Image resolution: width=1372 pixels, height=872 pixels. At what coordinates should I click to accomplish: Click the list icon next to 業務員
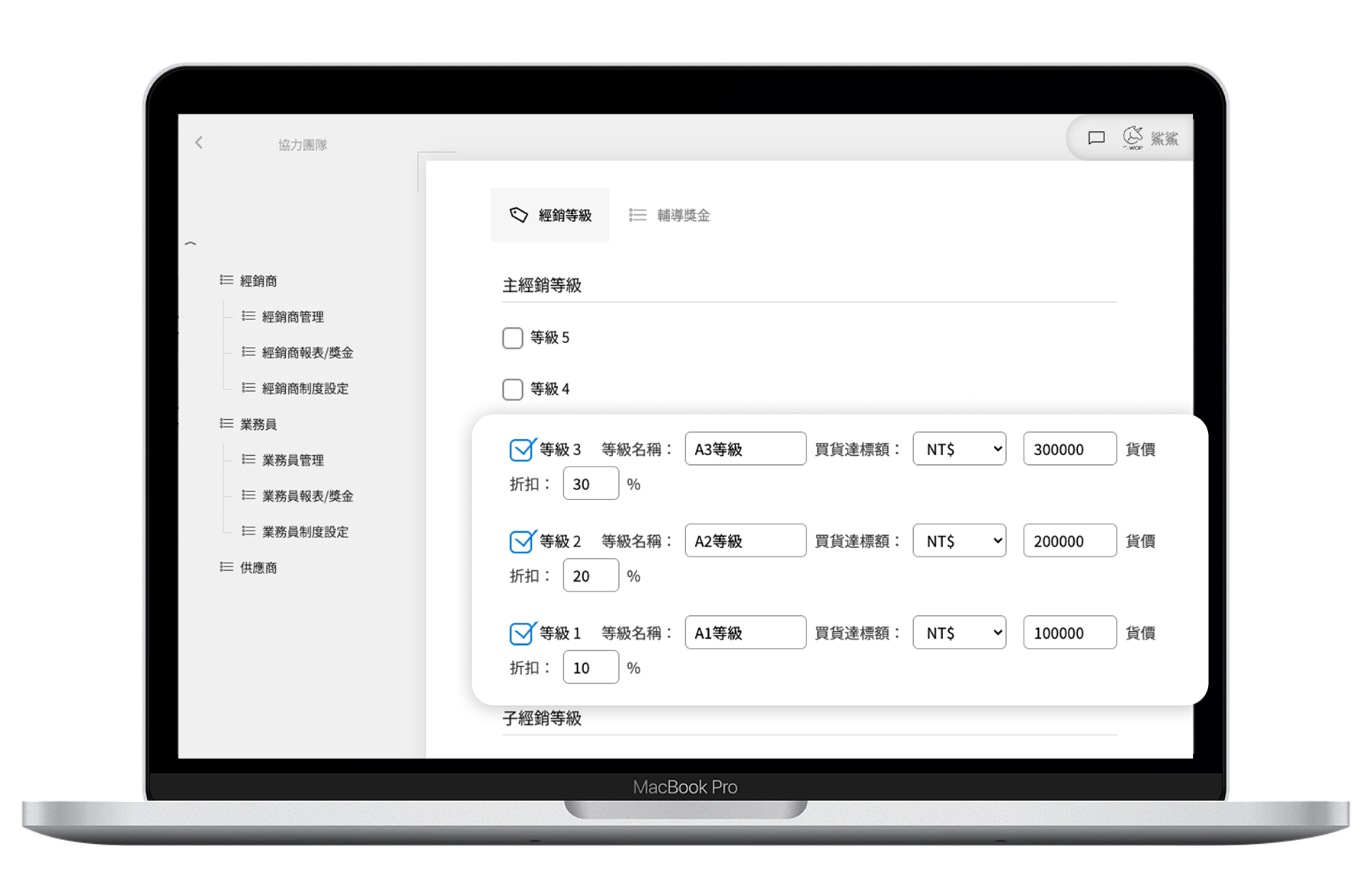(226, 424)
